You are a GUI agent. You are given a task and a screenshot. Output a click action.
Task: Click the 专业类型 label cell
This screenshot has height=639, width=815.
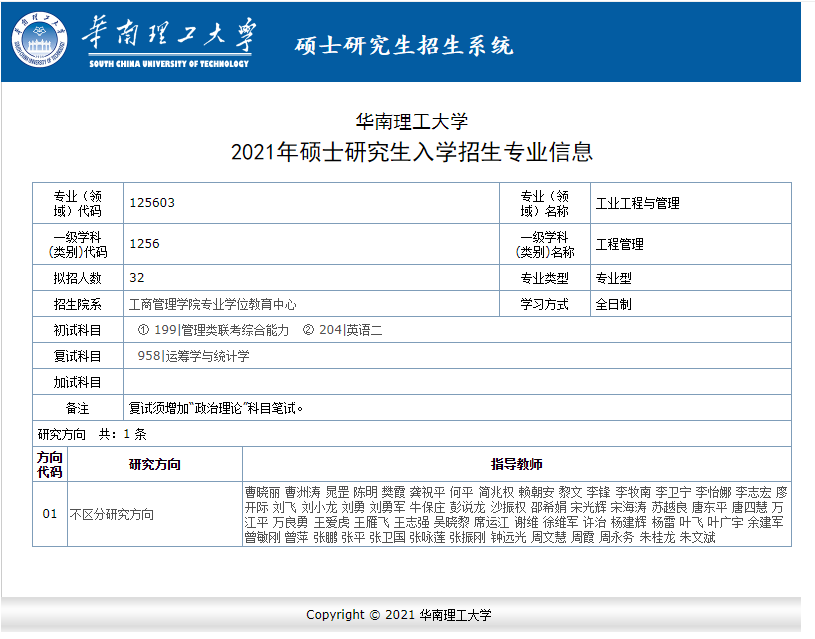(x=545, y=278)
